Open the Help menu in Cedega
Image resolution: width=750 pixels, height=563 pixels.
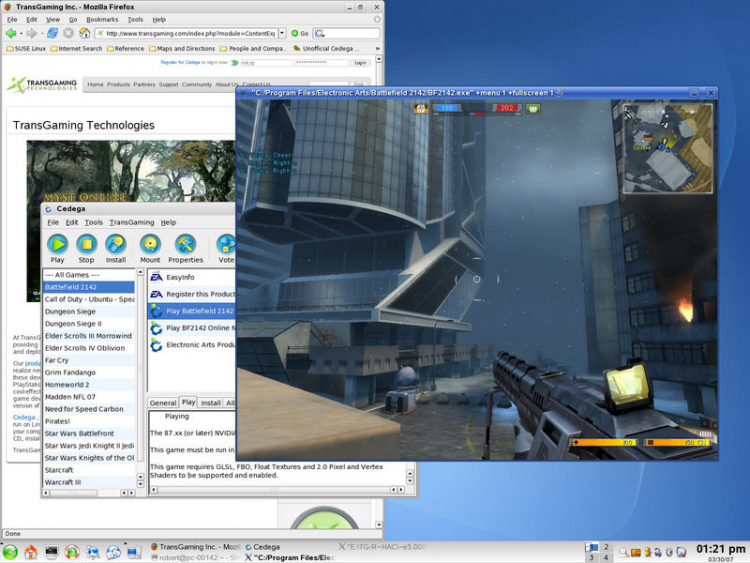coord(168,222)
